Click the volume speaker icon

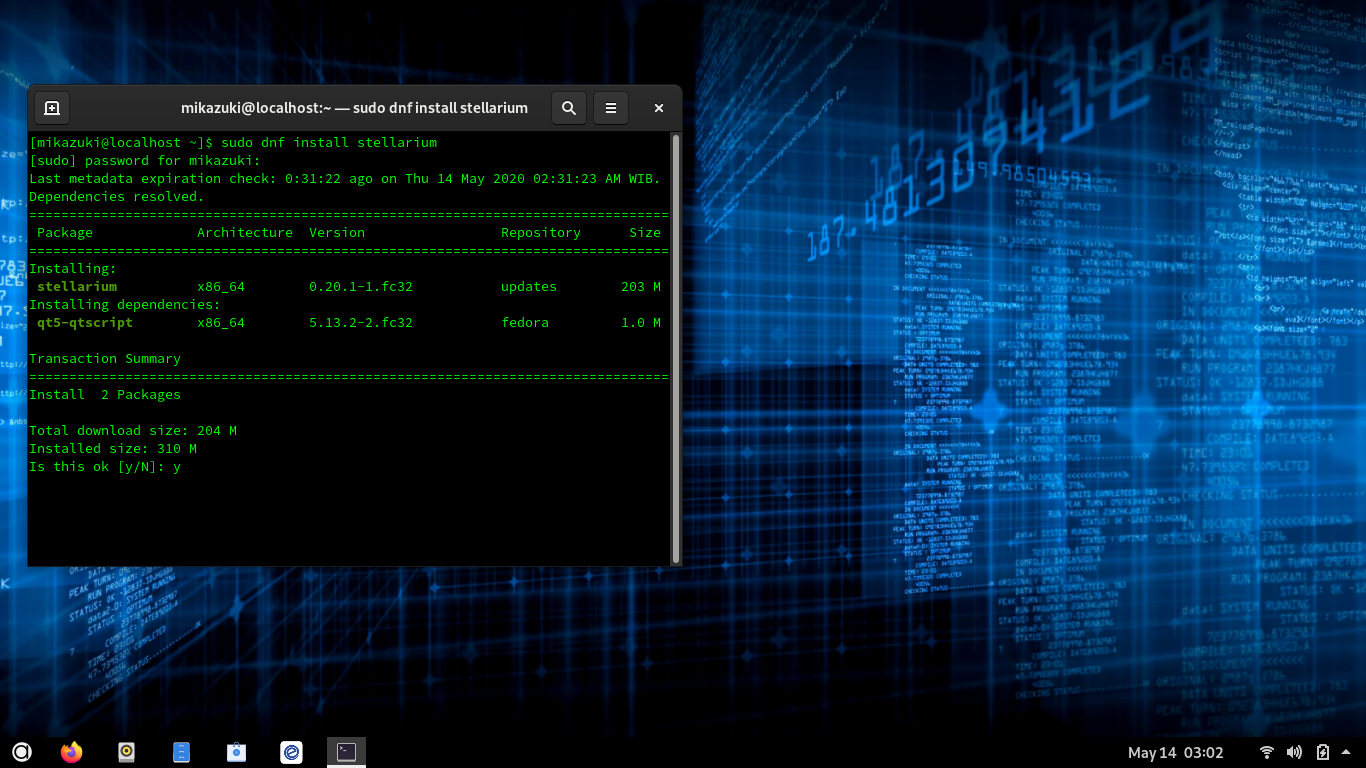click(x=1294, y=752)
